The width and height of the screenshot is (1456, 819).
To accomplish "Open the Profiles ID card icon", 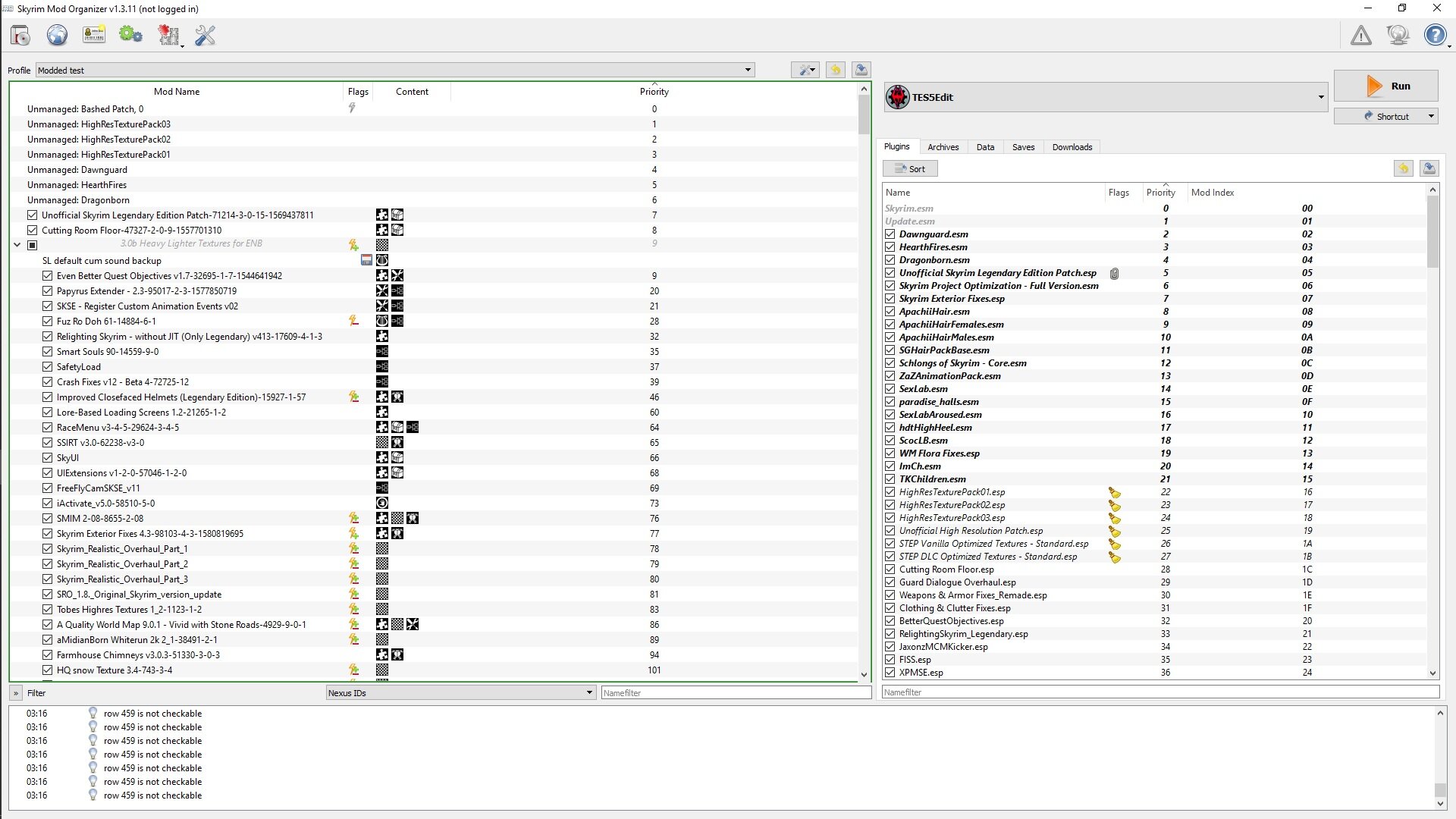I will (x=94, y=35).
